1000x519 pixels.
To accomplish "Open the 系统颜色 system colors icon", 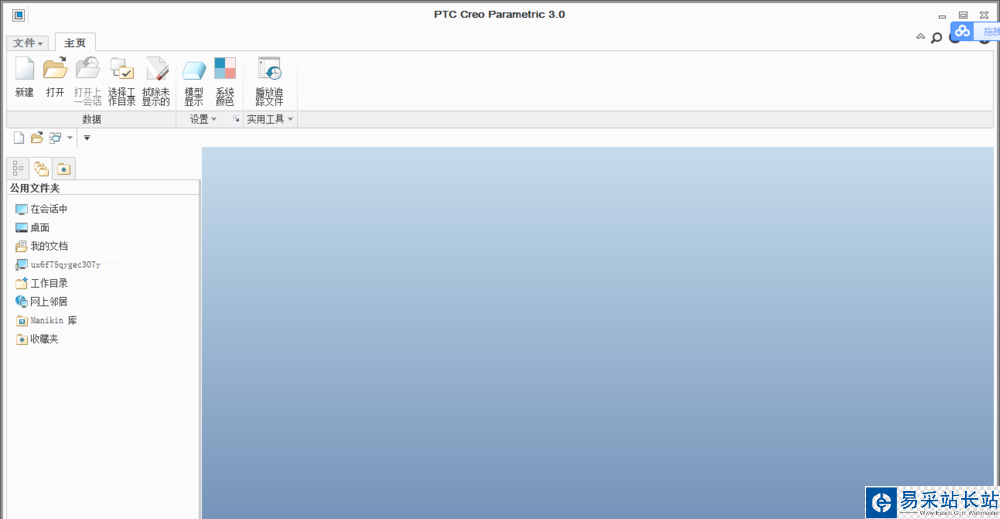I will 224,80.
